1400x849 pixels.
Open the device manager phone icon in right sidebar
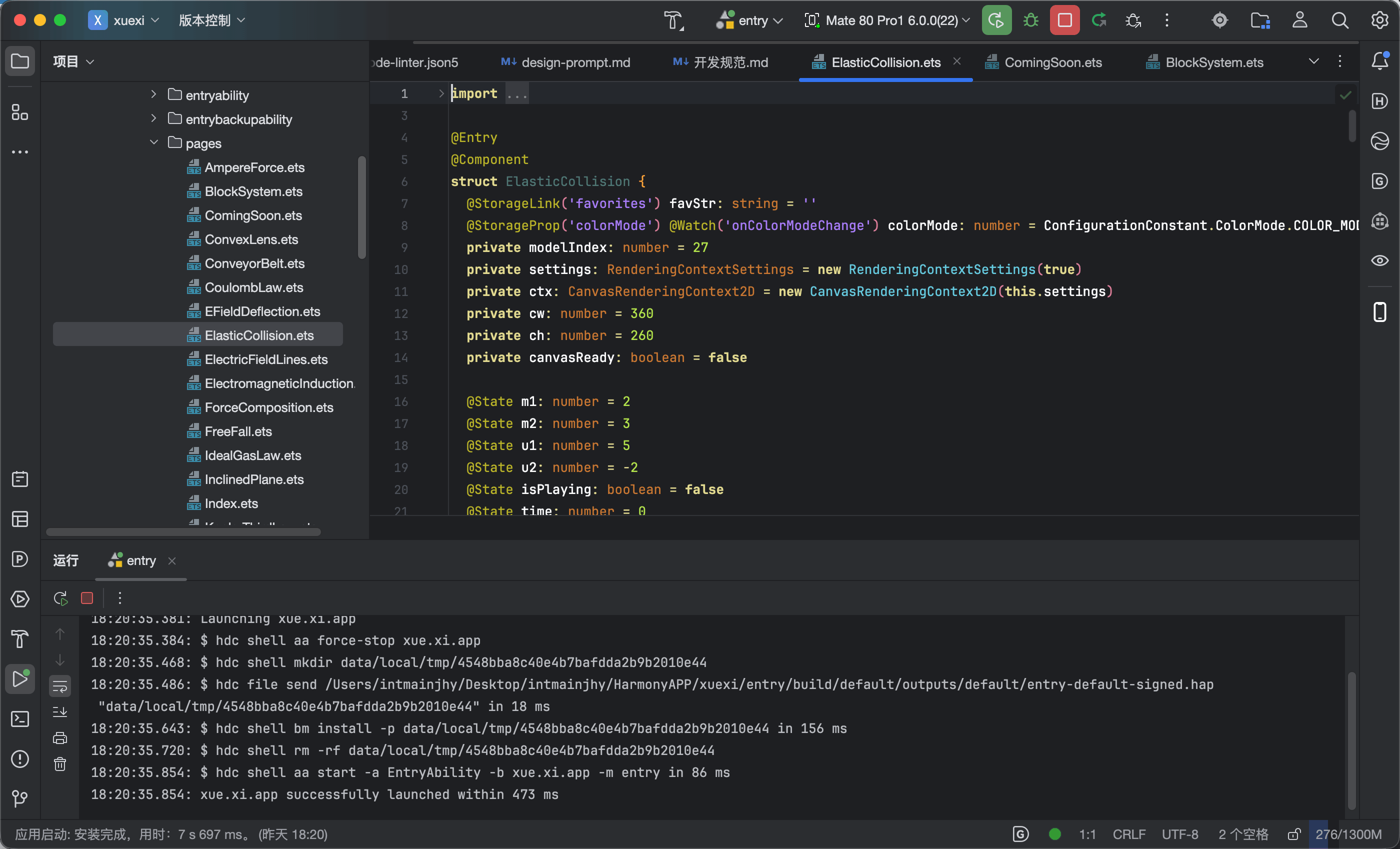click(1379, 312)
